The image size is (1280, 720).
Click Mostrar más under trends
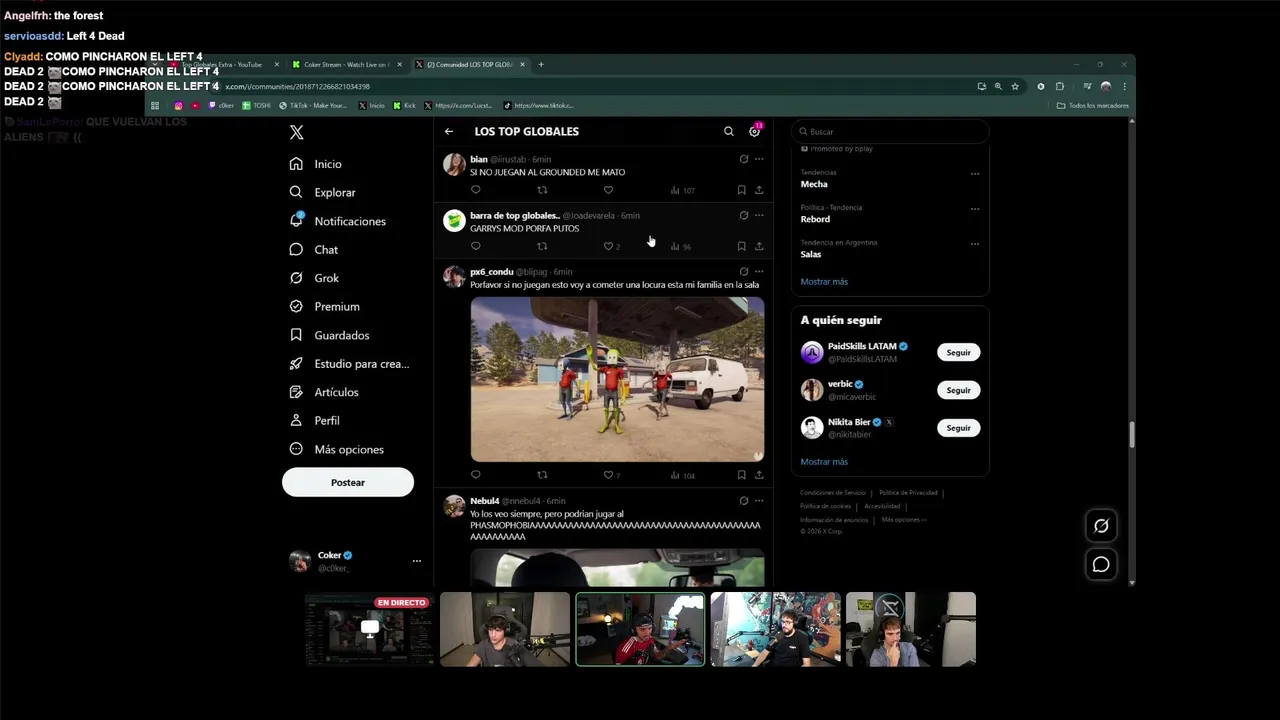pos(824,282)
